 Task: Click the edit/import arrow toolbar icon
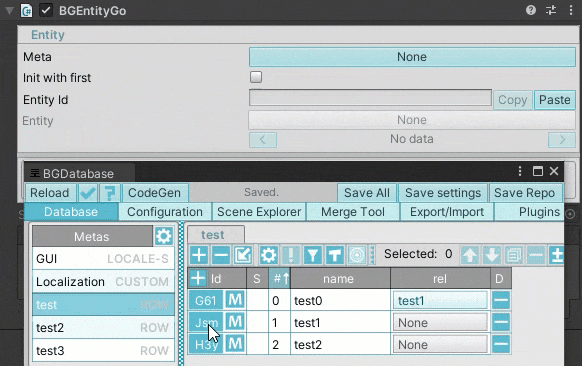point(243,255)
